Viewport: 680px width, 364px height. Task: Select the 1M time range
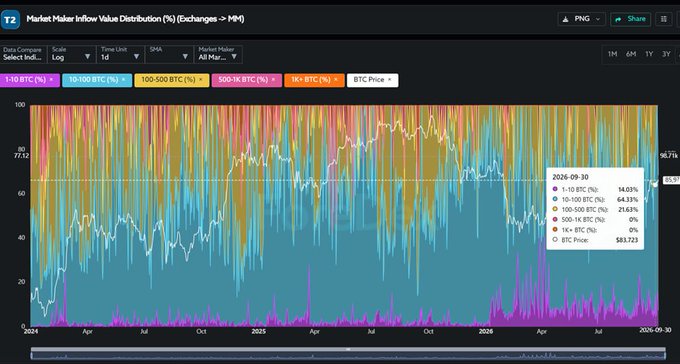(612, 54)
